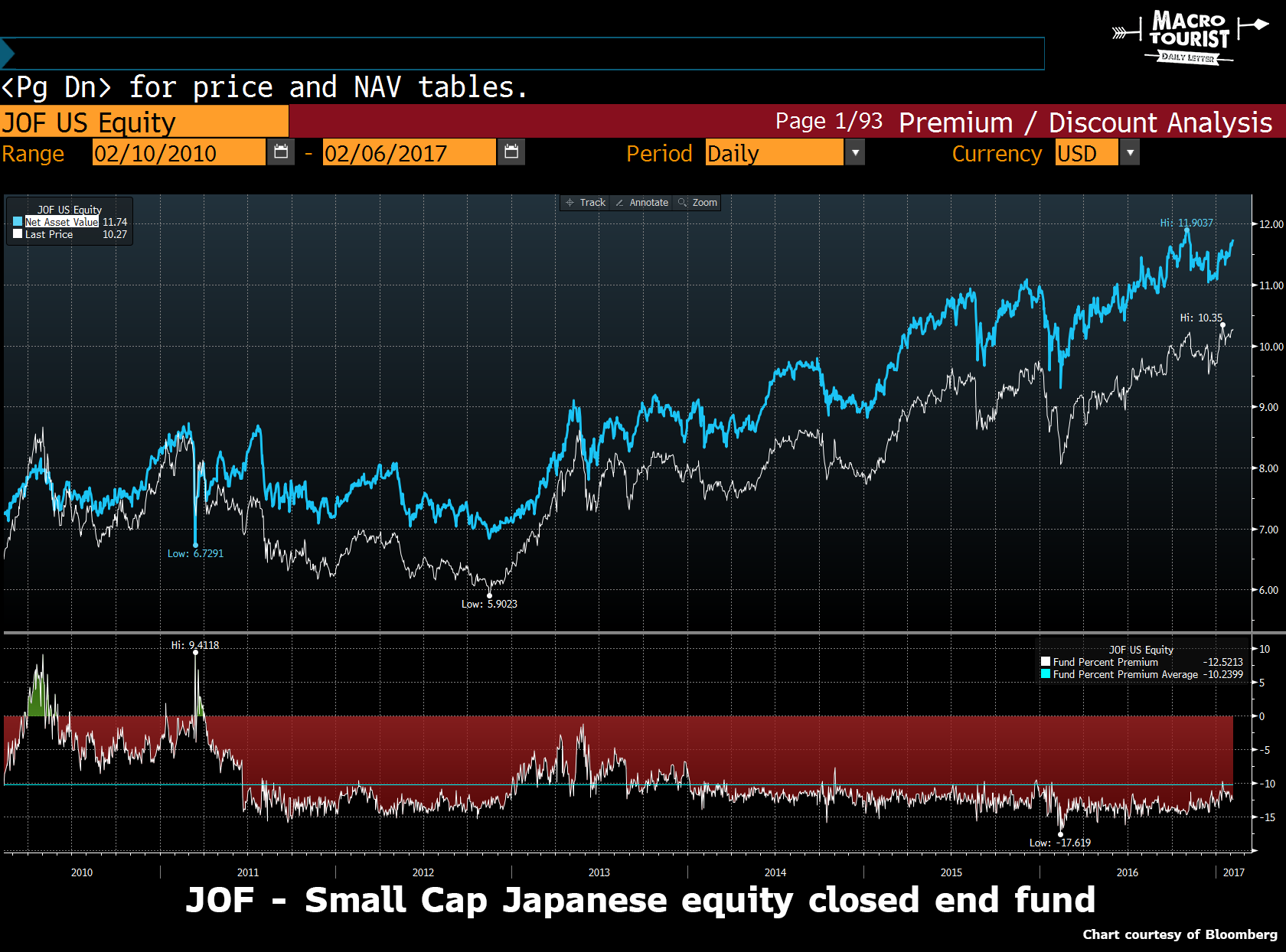This screenshot has height=952, width=1286.
Task: Click the 2013 year axis label
Action: (x=599, y=872)
